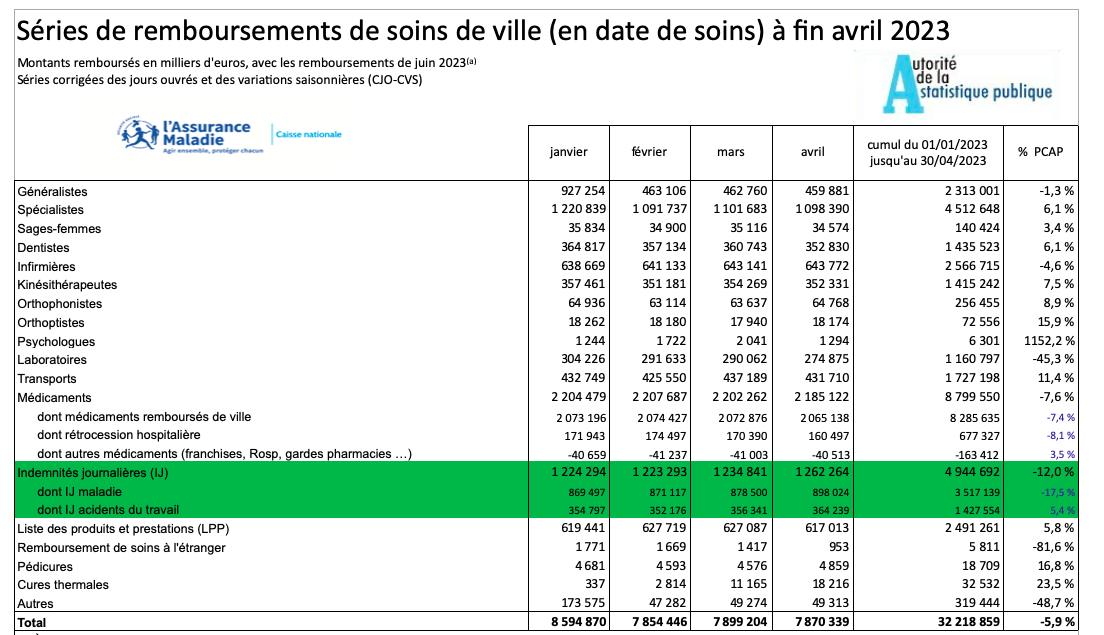Click autres médicaments cumul value -163 412
The width and height of the screenshot is (1104, 635).
pyautogui.click(x=976, y=455)
